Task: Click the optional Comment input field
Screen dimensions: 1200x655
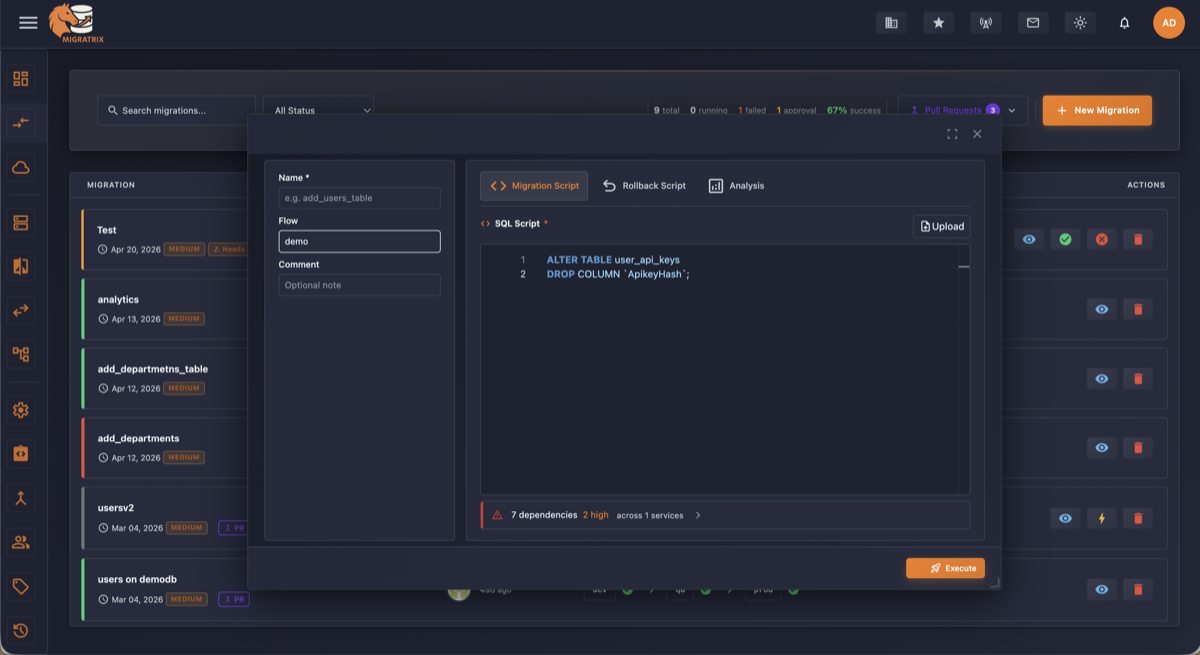Action: [359, 285]
